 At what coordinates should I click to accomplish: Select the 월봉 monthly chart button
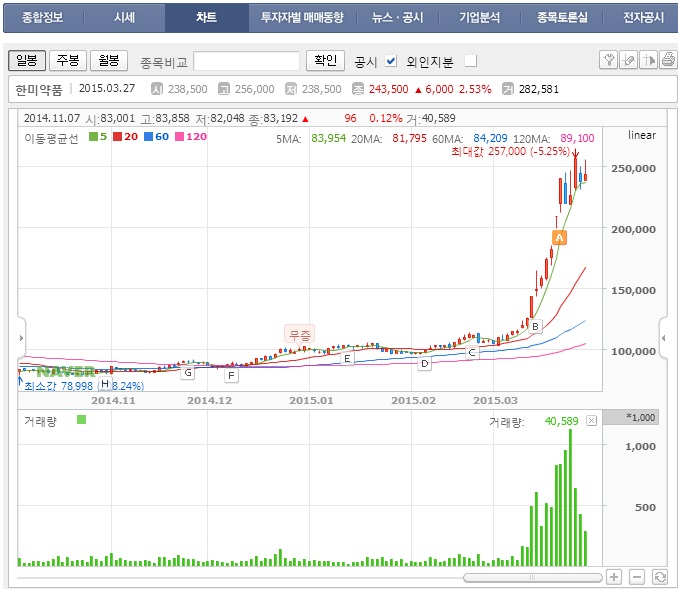[109, 60]
